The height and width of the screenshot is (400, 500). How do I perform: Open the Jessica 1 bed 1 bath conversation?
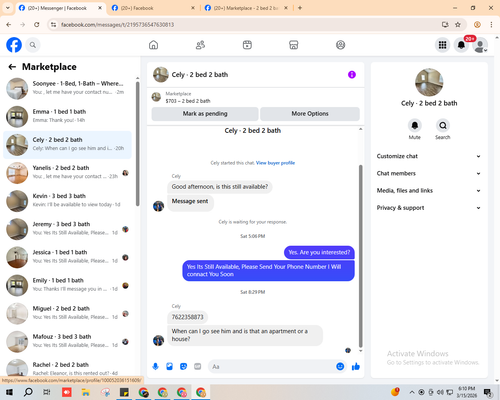point(67,257)
